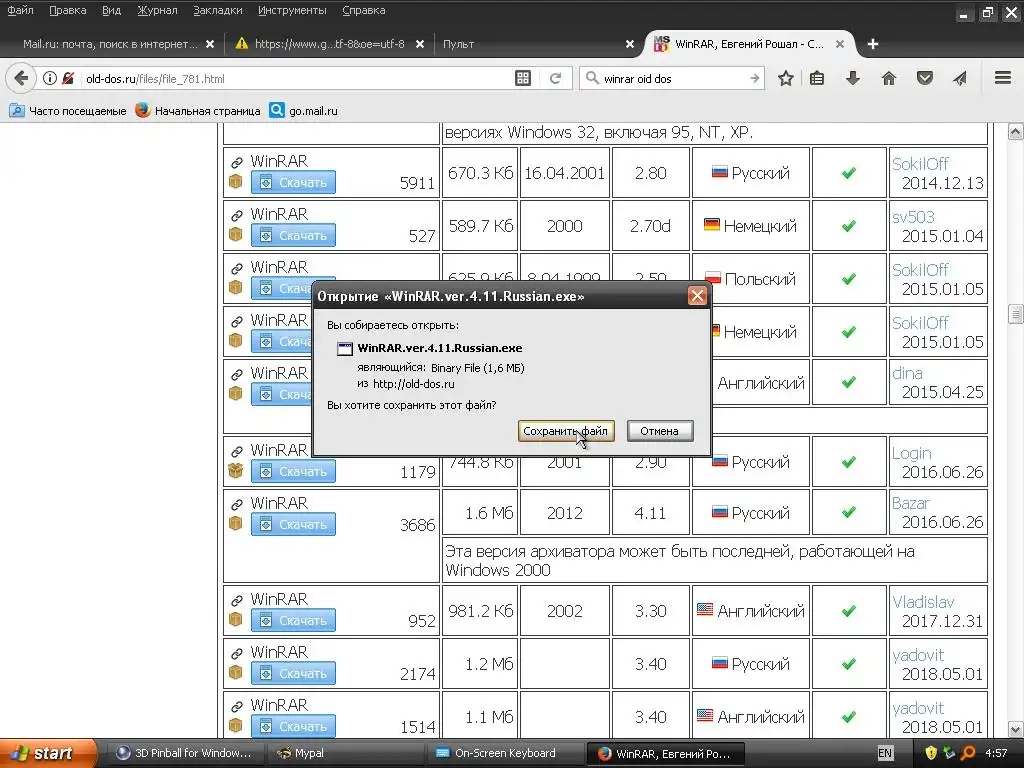This screenshot has height=768, width=1024.
Task: Open the bookmarks list icon
Action: click(x=817, y=78)
